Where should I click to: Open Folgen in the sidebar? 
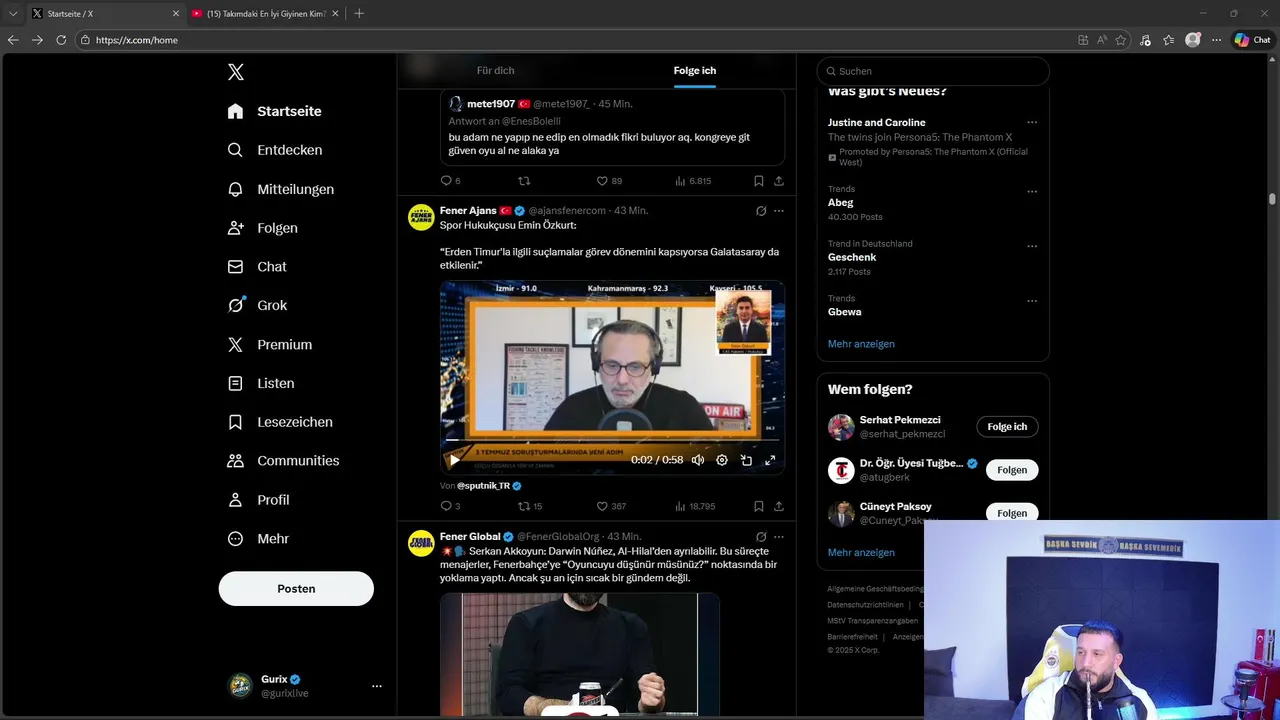[x=262, y=228]
